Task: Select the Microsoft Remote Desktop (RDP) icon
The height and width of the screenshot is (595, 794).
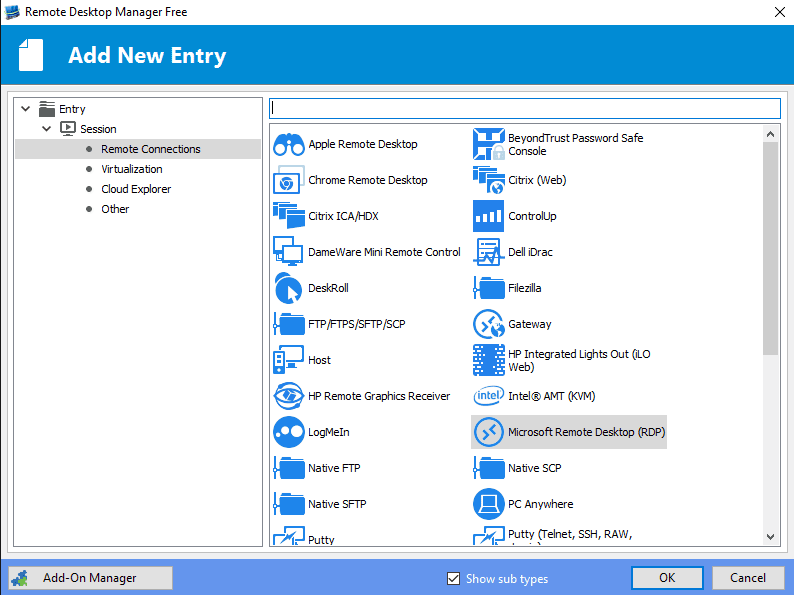Action: [x=489, y=432]
